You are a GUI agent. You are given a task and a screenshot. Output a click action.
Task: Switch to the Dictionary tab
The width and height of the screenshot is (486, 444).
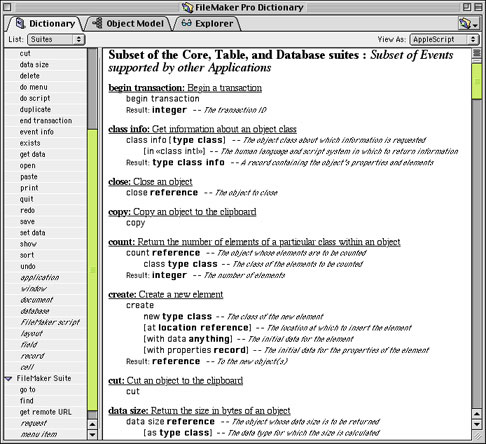click(46, 23)
